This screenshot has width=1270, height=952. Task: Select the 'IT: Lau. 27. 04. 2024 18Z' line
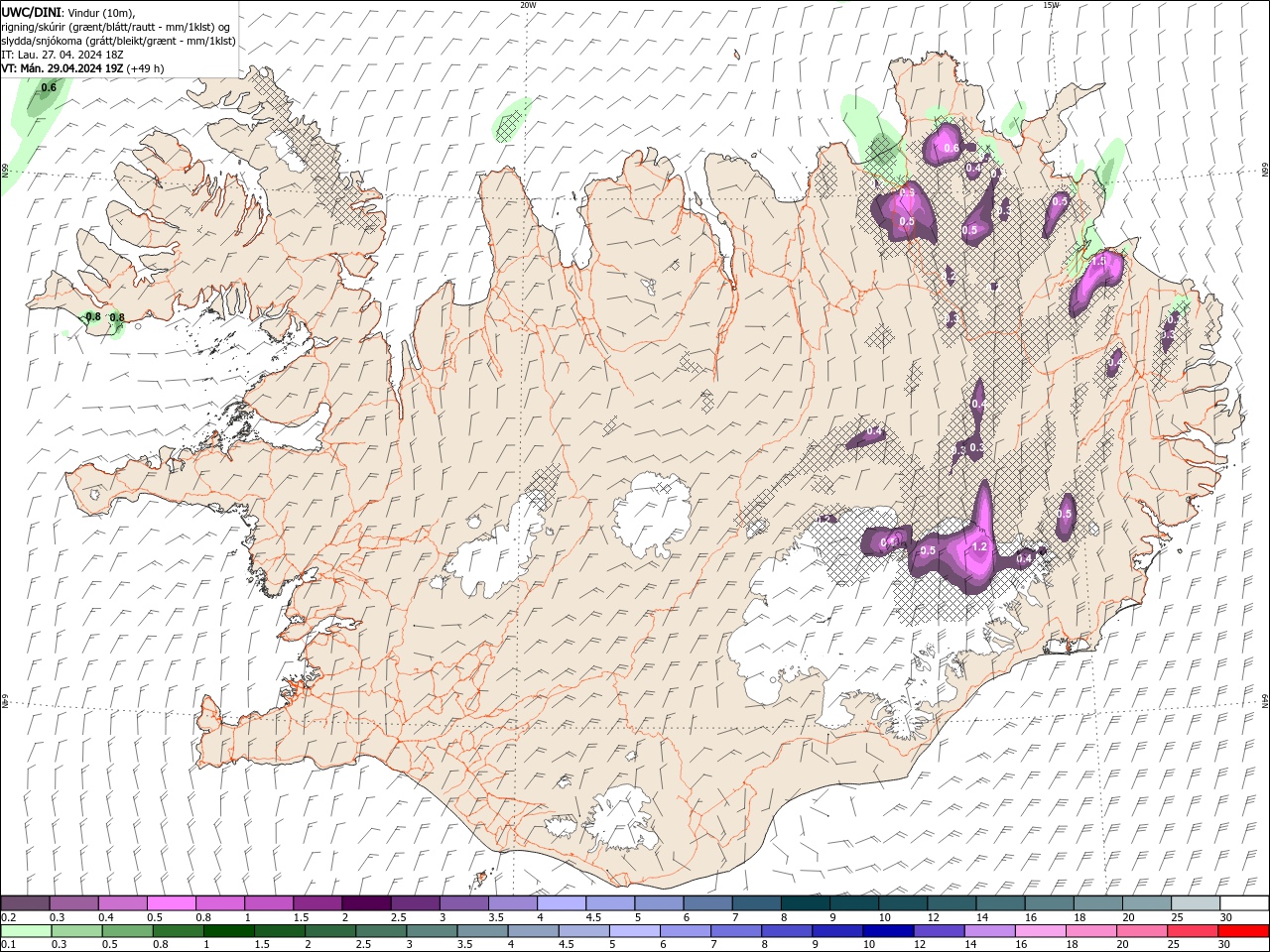[x=63, y=55]
